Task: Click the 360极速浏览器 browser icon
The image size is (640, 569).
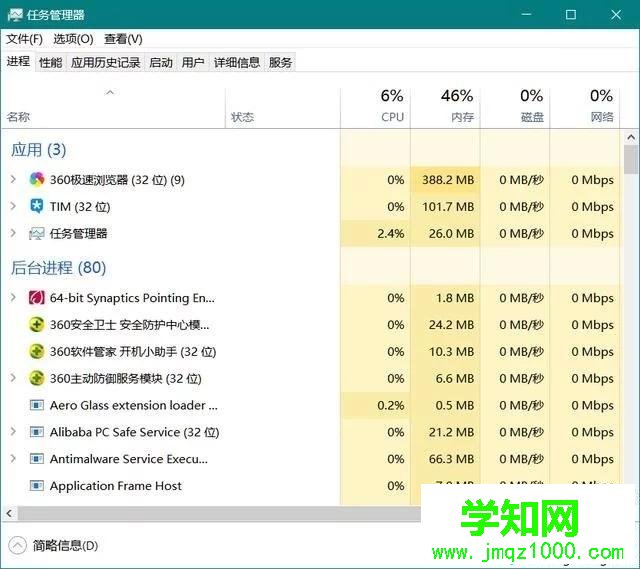Action: (x=37, y=180)
